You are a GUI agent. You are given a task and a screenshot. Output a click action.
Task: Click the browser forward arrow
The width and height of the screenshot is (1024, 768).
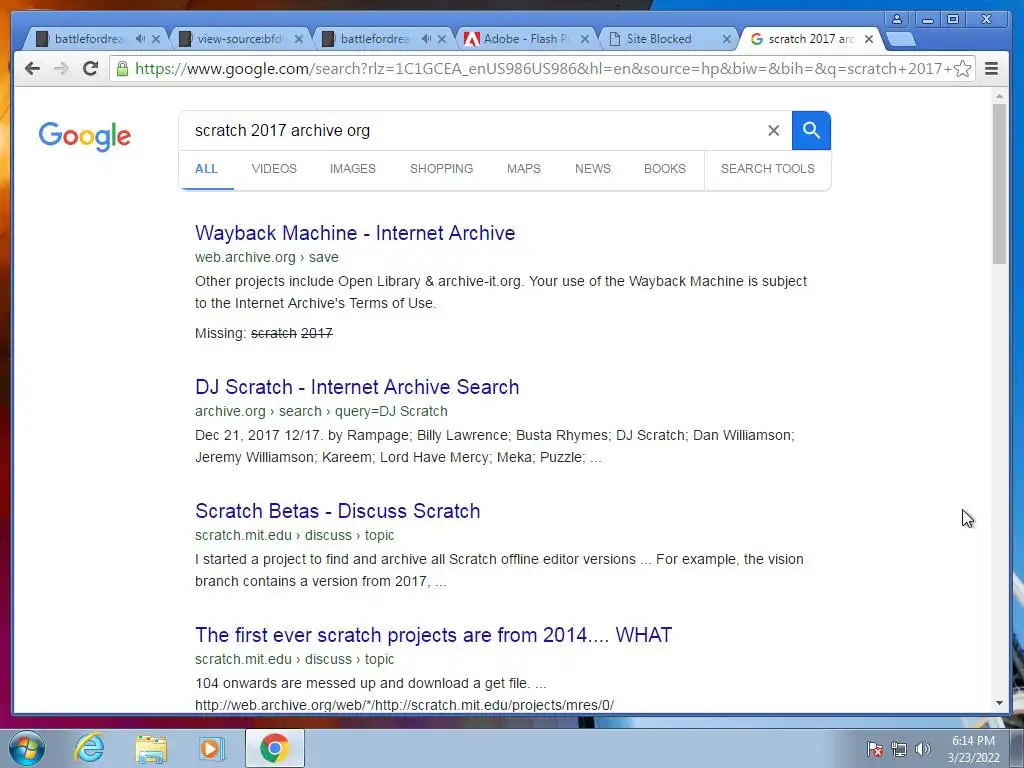pyautogui.click(x=61, y=69)
